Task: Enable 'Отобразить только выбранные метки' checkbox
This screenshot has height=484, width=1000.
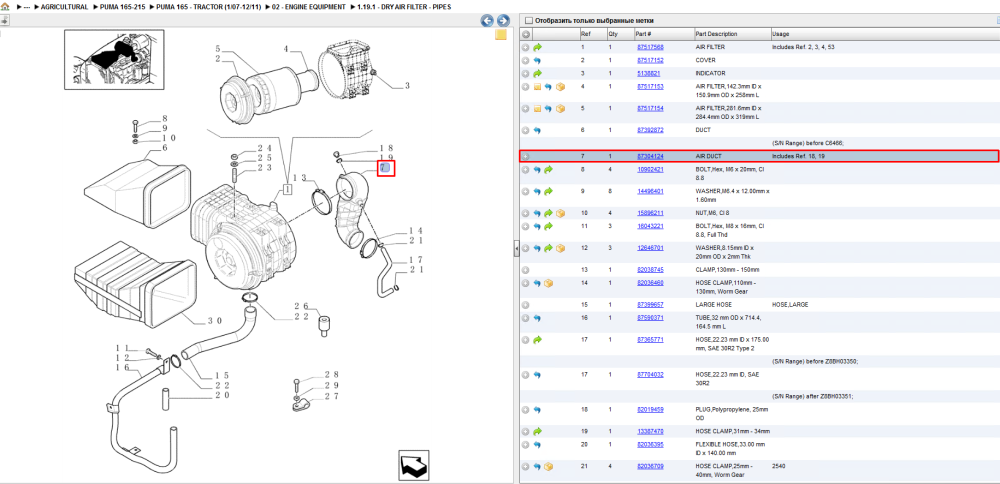Action: (528, 20)
